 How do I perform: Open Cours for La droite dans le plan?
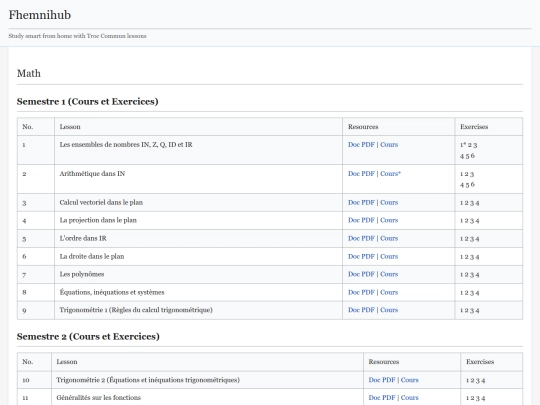tap(389, 256)
